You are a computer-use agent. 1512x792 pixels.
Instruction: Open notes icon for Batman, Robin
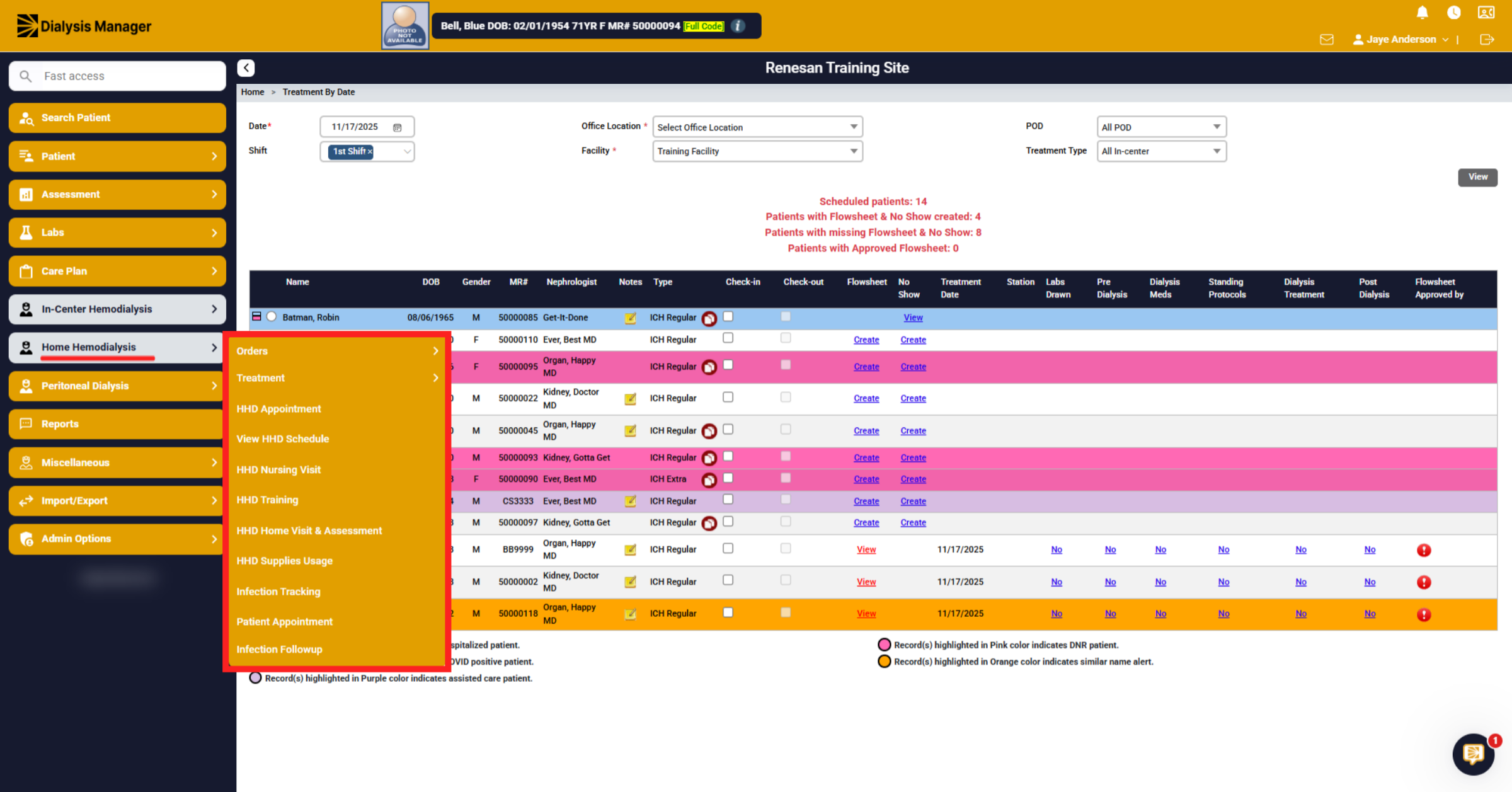click(x=630, y=318)
